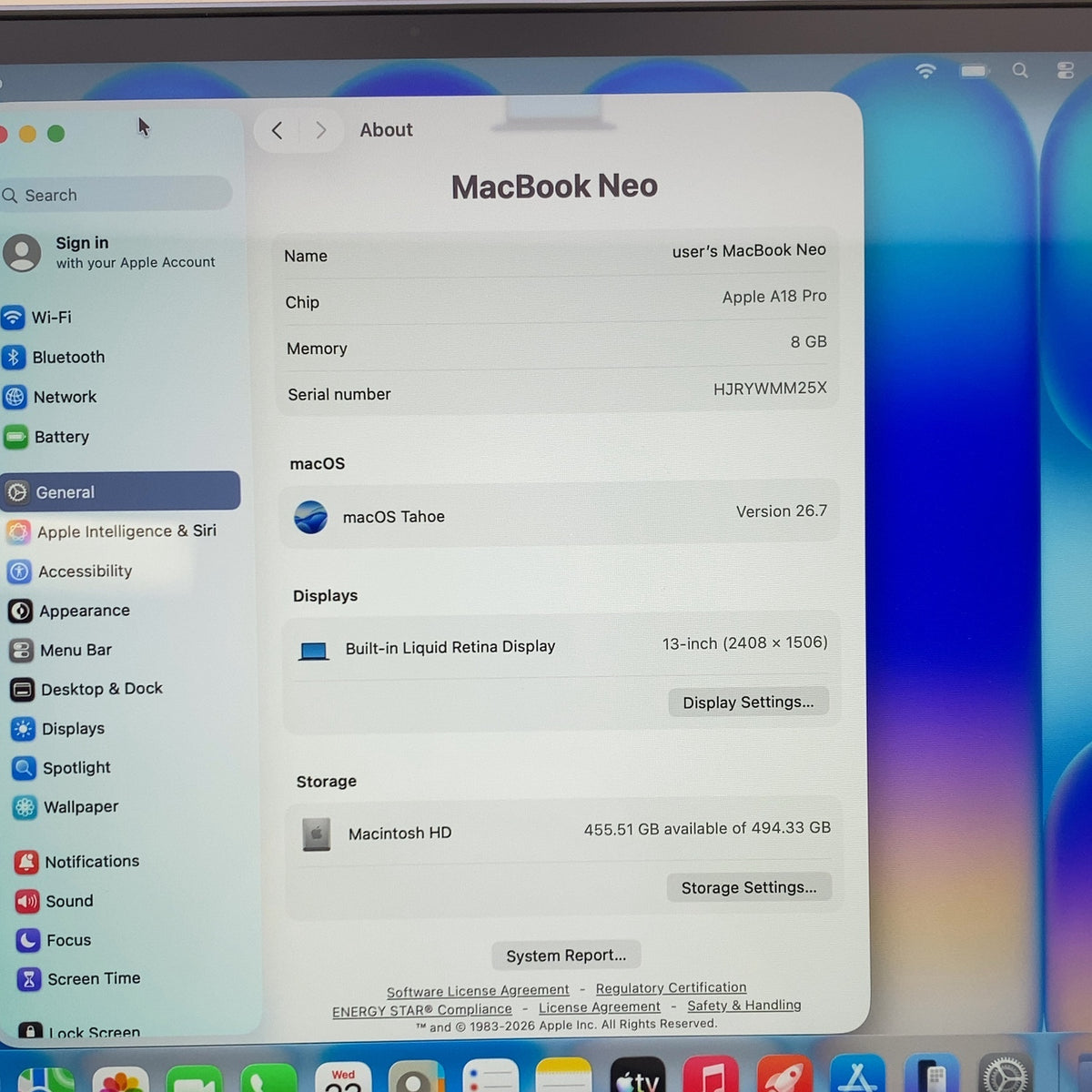Click the Display Settings button

pos(748,702)
